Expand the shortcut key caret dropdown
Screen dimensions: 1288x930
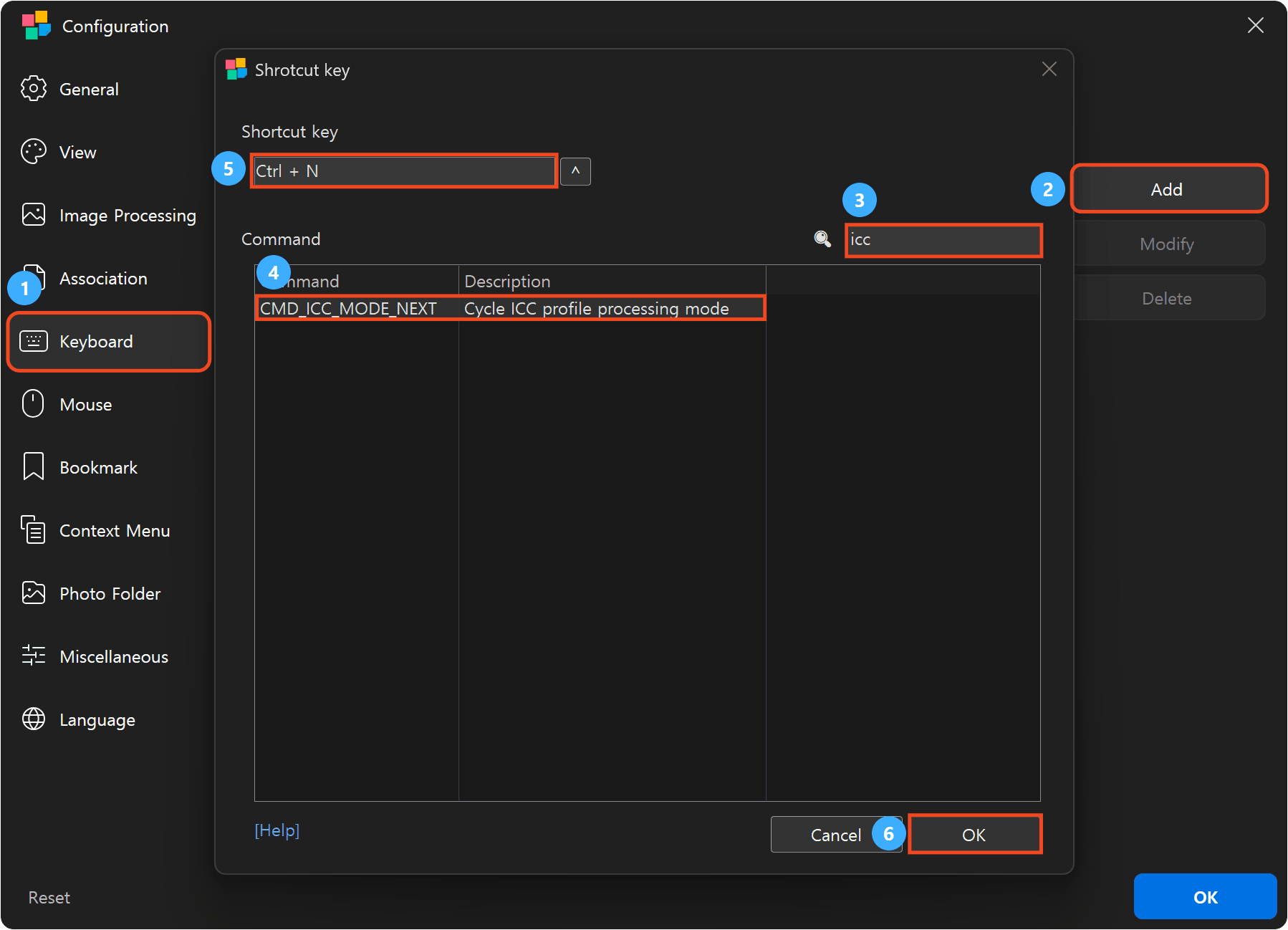pos(575,171)
